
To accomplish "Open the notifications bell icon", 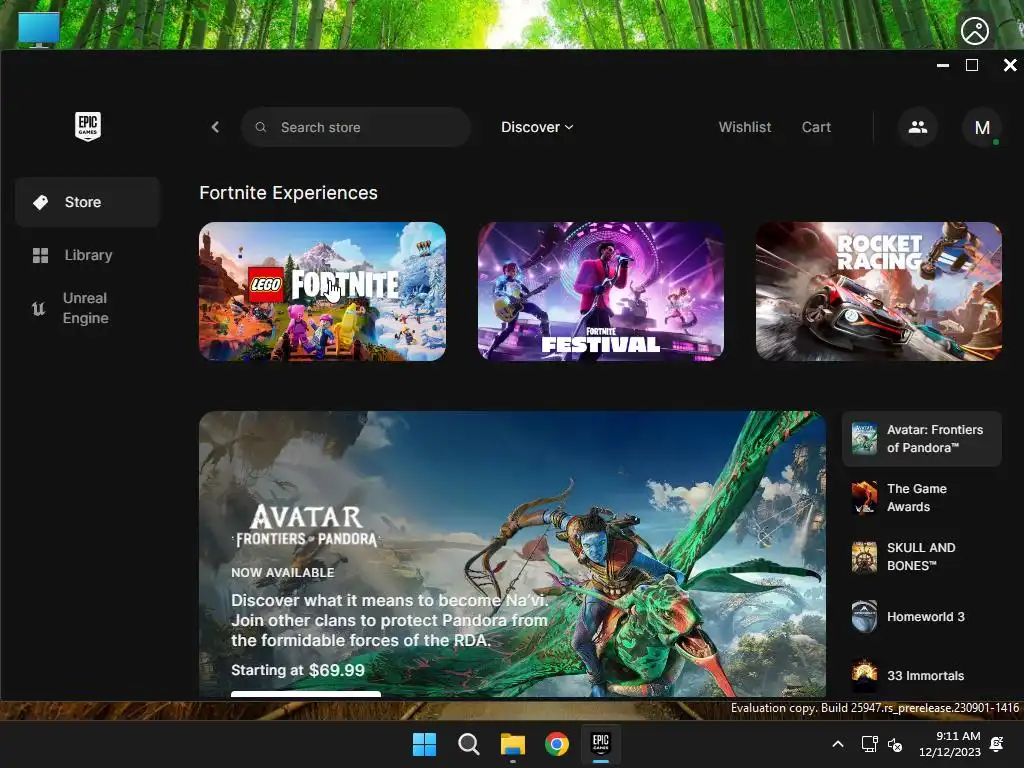I will (997, 744).
